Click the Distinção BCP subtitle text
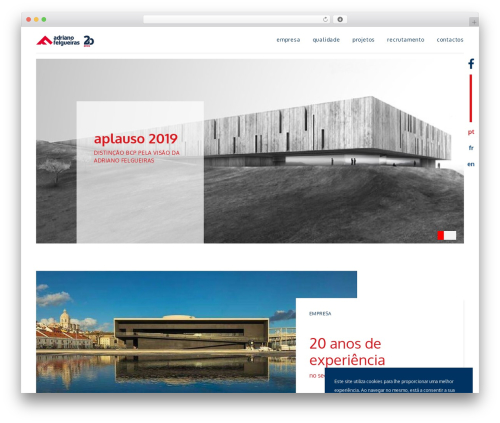The height and width of the screenshot is (423, 500). coord(137,156)
